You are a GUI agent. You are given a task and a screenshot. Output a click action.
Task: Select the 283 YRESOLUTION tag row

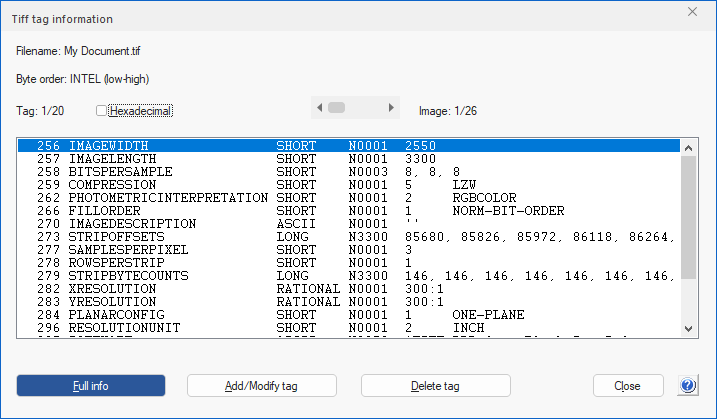pos(349,302)
